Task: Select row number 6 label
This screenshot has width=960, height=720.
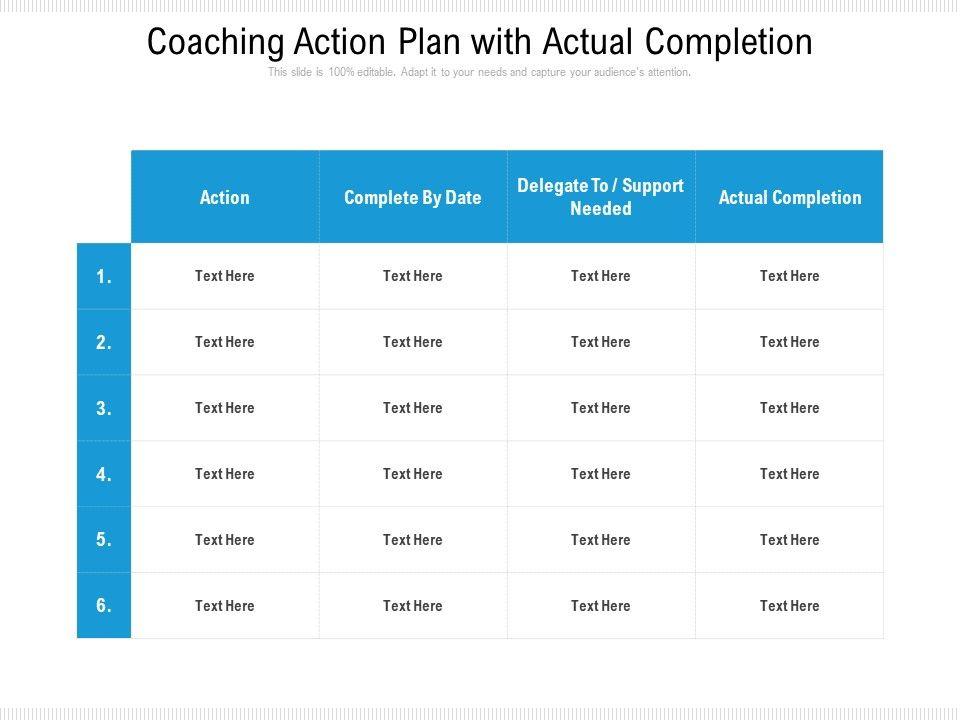Action: coord(104,606)
